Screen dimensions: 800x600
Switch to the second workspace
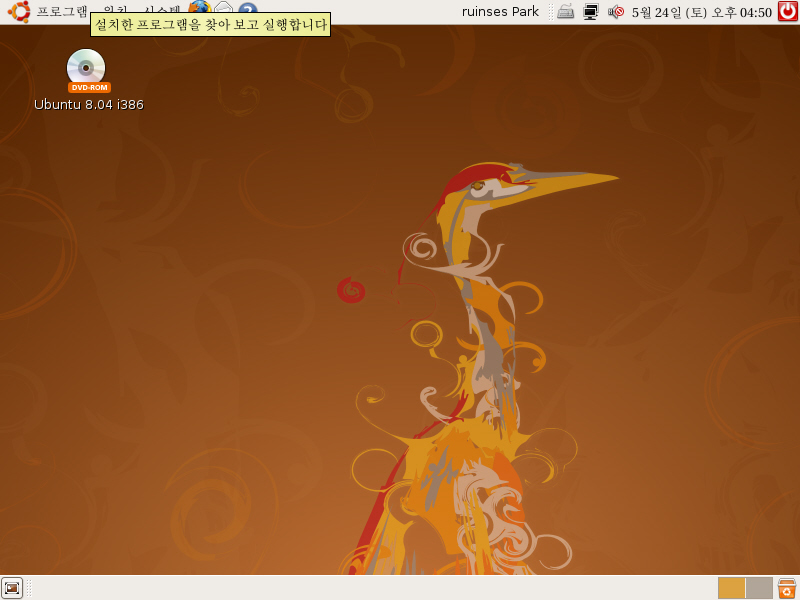759,588
